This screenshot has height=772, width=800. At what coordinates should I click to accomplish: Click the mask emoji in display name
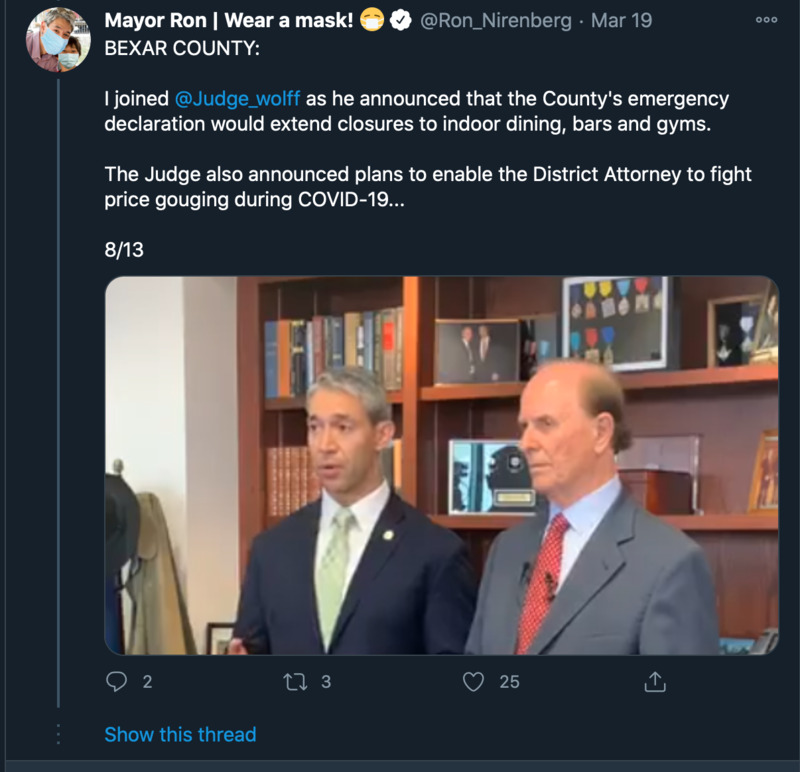click(373, 21)
